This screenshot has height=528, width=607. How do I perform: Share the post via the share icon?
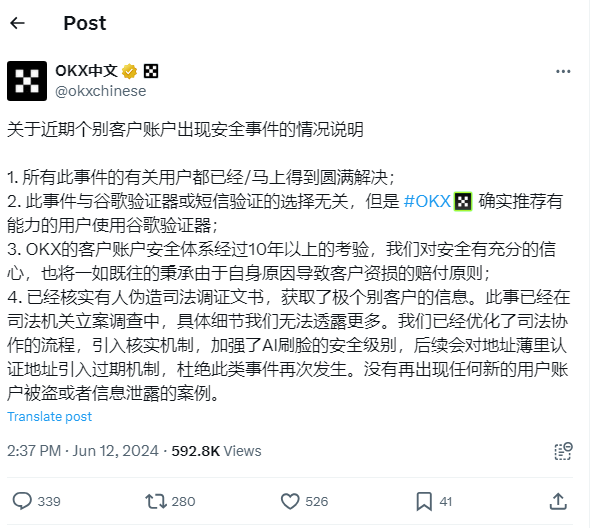(x=559, y=499)
